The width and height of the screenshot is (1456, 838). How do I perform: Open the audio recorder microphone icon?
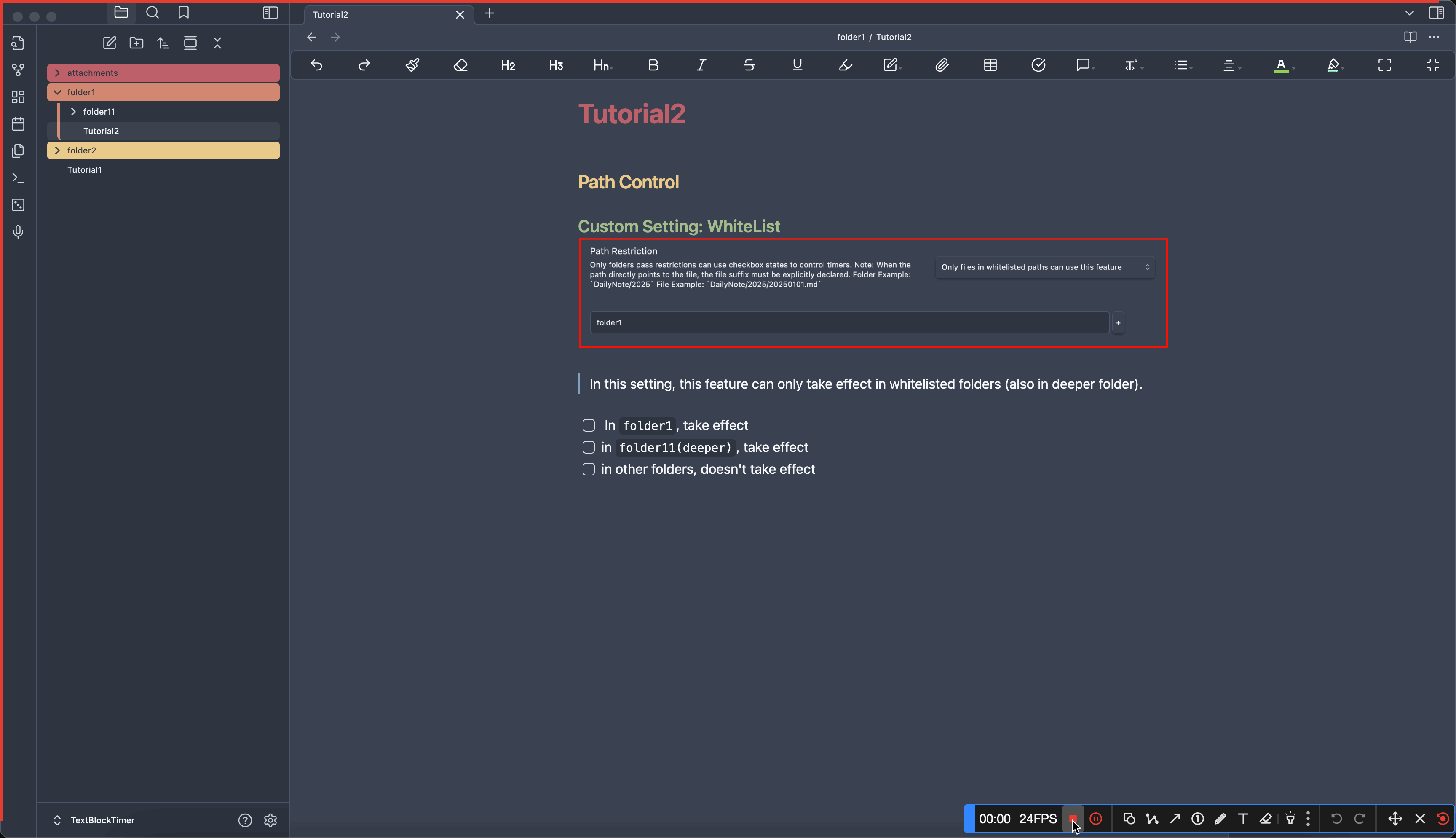coord(18,231)
